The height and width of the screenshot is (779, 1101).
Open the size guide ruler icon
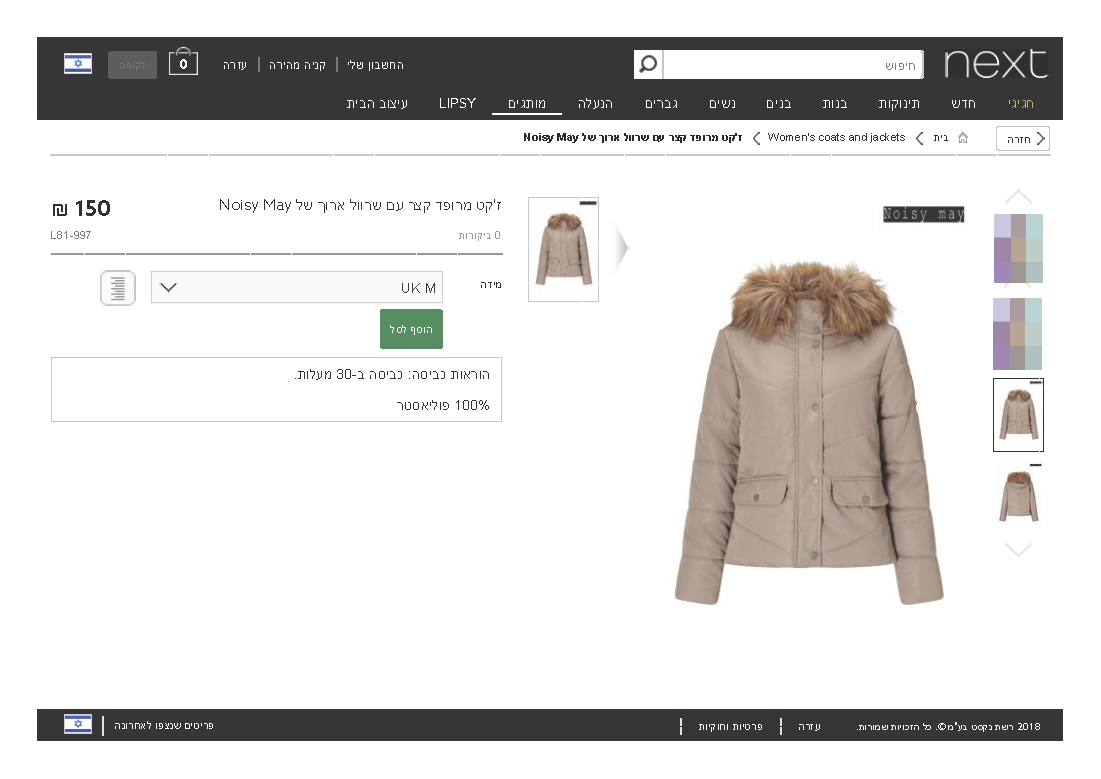click(117, 288)
